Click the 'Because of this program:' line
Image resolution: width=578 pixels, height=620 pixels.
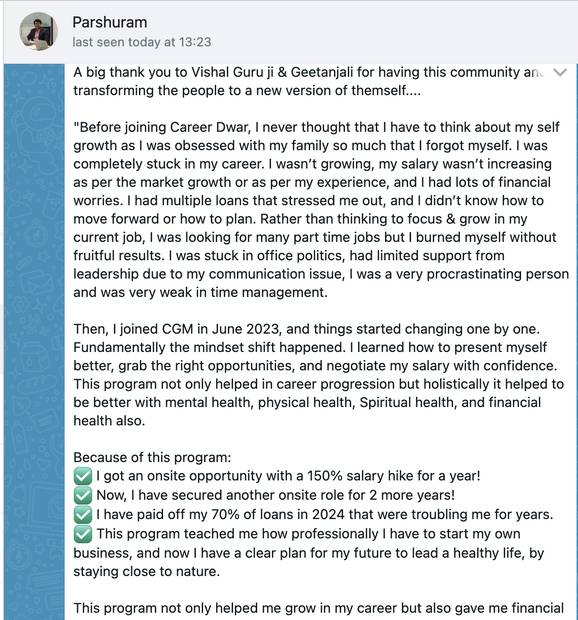152,457
